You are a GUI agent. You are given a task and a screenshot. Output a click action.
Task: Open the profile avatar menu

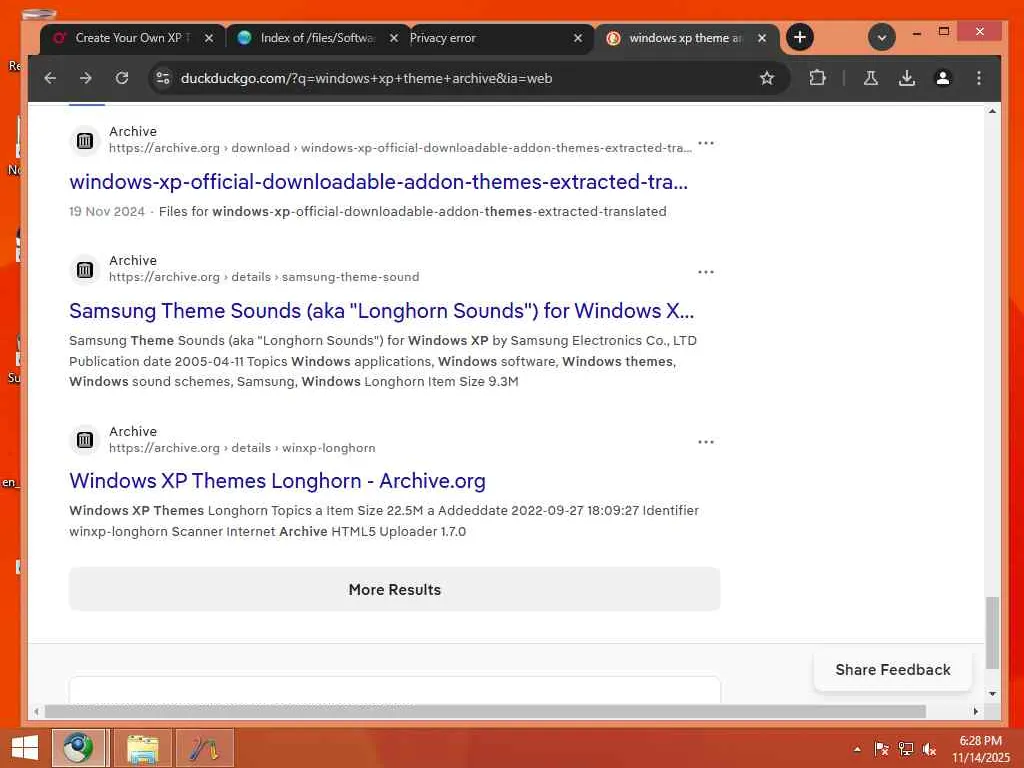coord(942,78)
